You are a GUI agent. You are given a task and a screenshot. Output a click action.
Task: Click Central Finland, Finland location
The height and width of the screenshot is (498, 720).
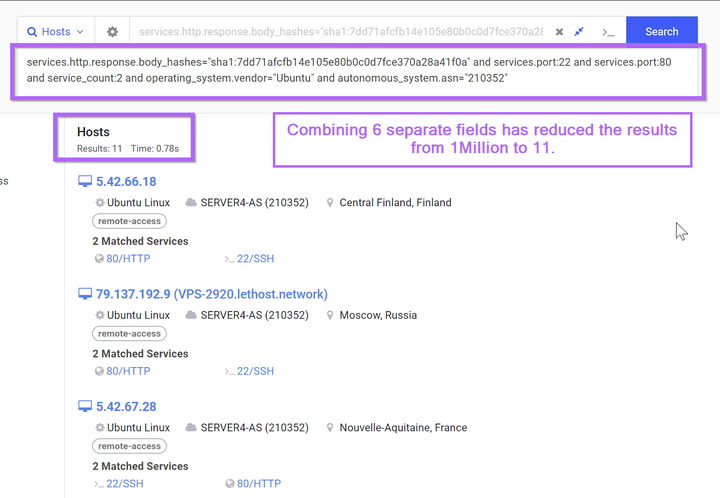click(x=395, y=202)
